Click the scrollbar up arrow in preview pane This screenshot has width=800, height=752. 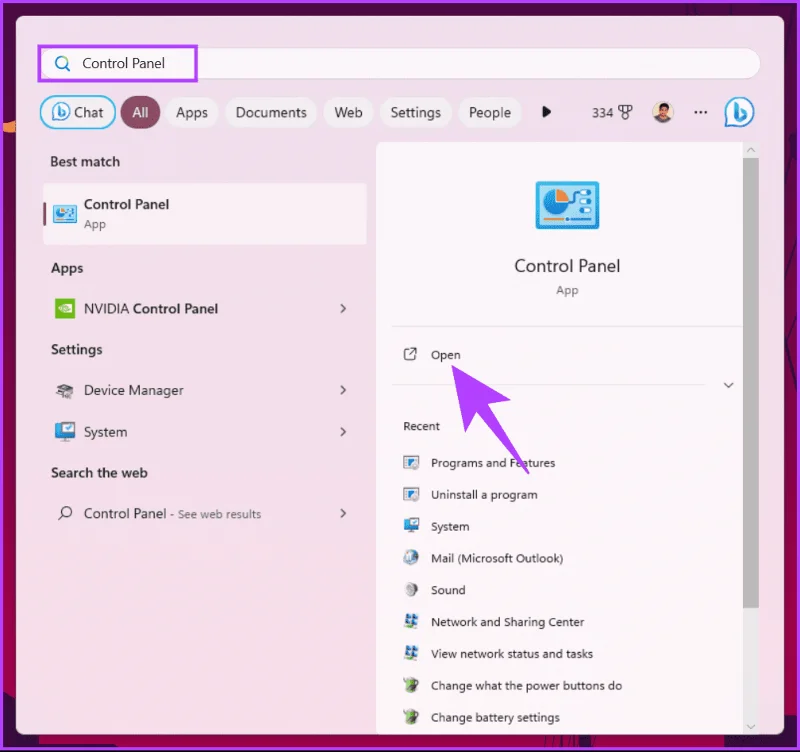point(751,150)
